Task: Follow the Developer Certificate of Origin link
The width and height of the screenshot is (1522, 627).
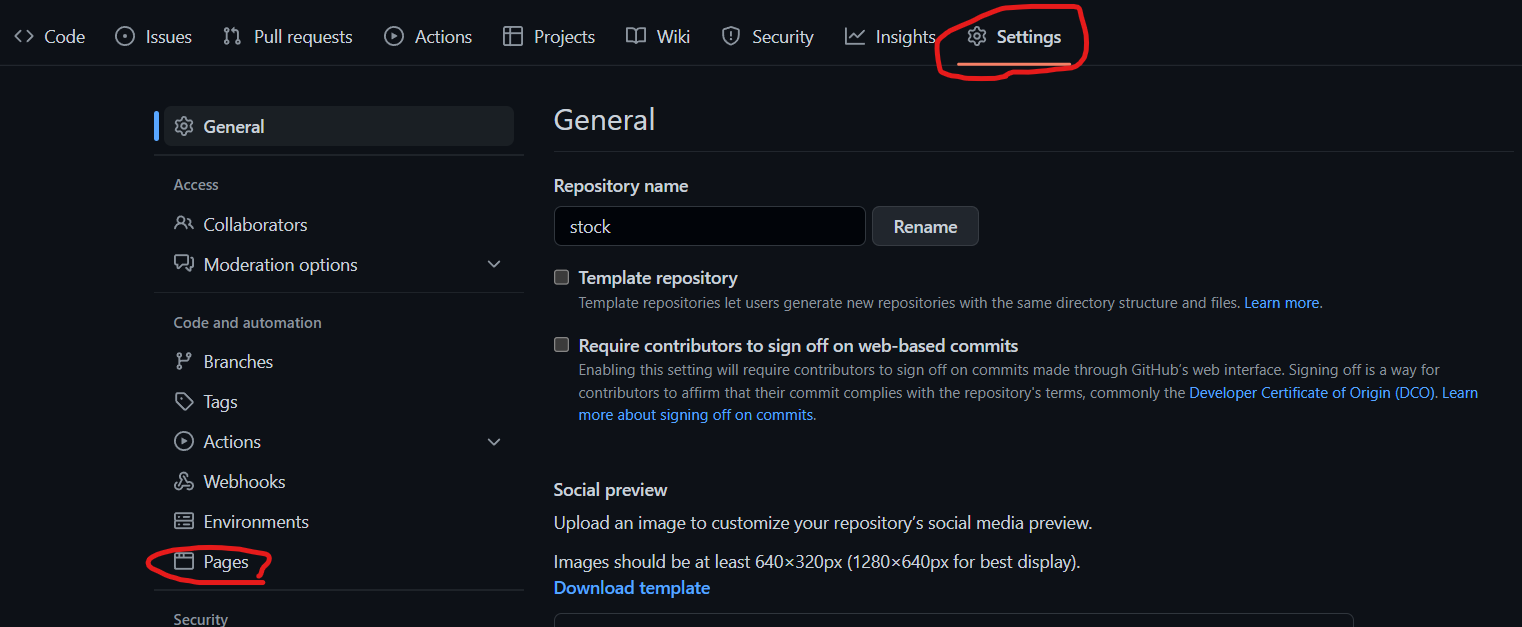Action: tap(1311, 393)
